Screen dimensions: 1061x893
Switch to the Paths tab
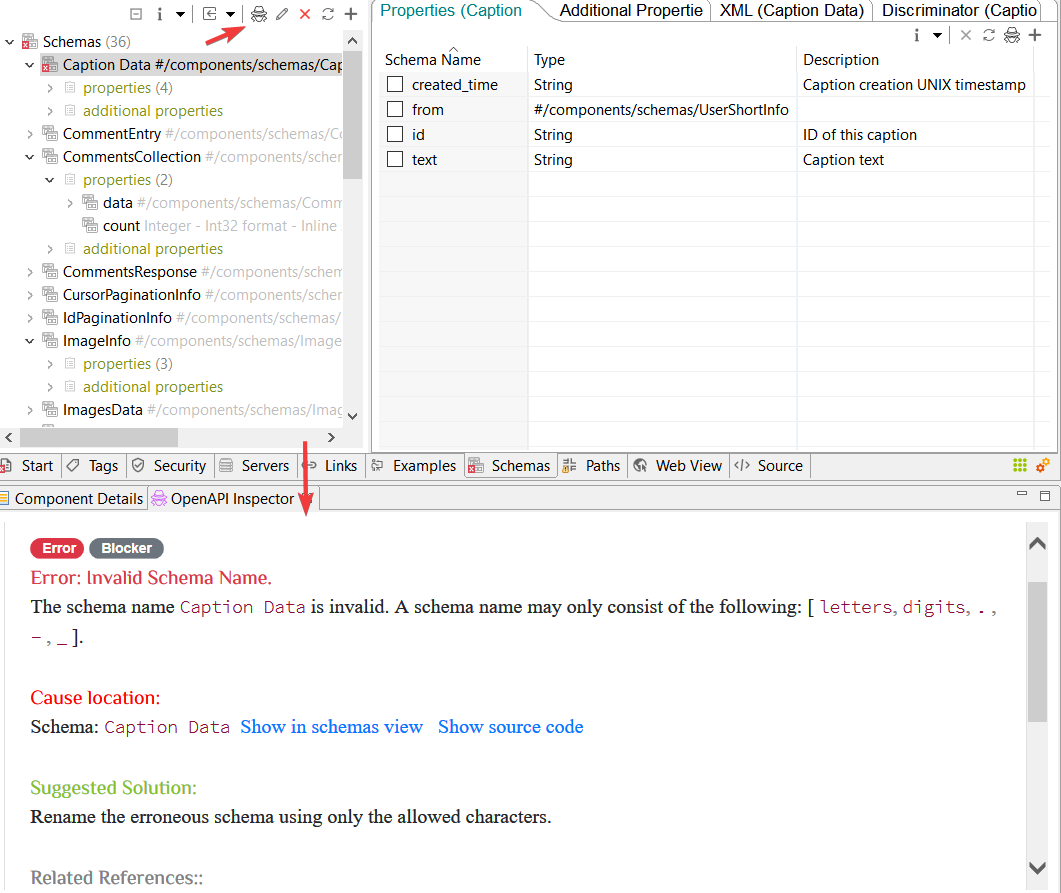coord(592,466)
